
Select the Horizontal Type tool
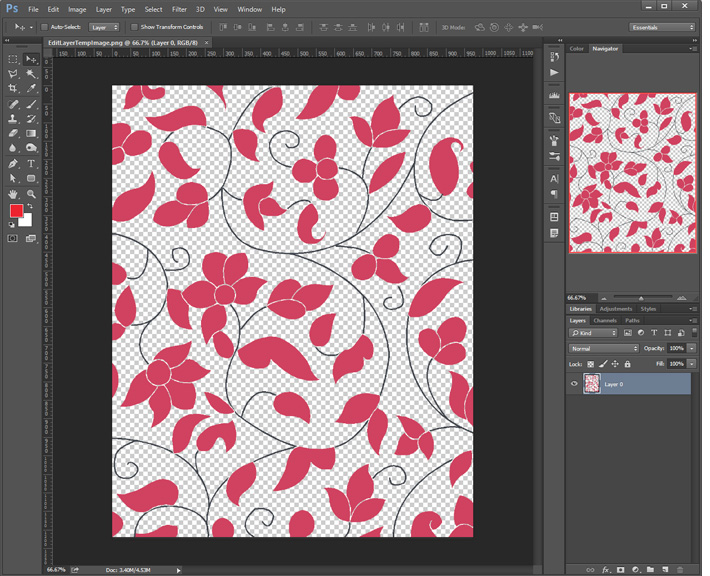31,163
